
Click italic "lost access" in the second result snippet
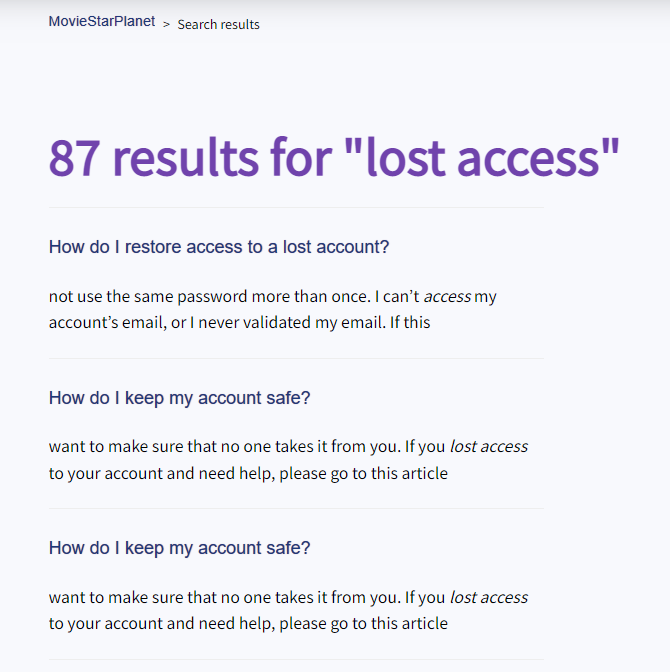pos(489,446)
